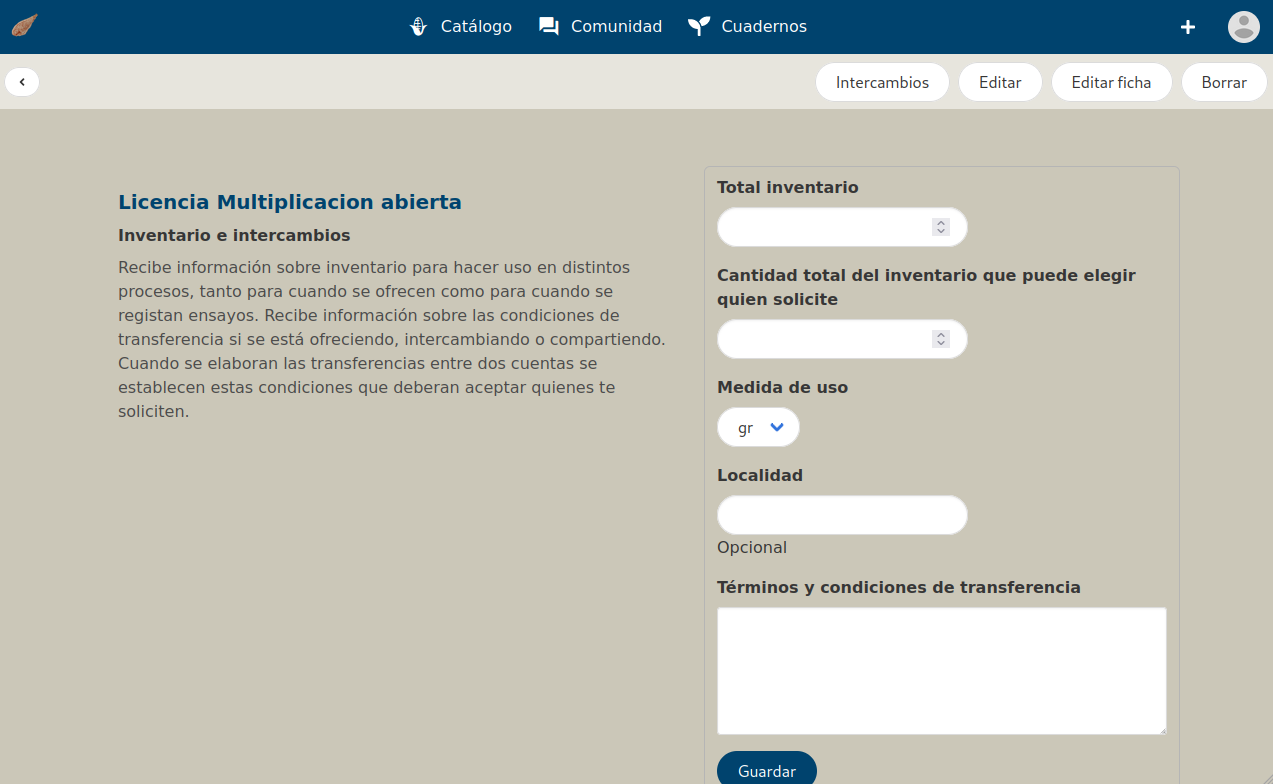Grab the textarea resize handle corner

tap(1162, 731)
